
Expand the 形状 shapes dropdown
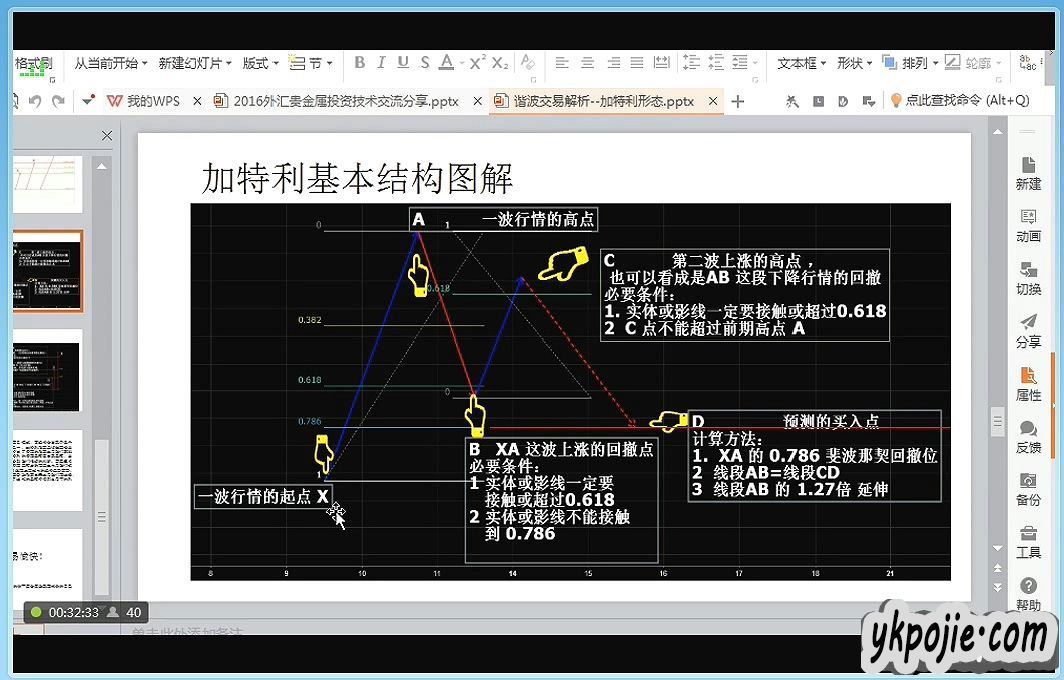[x=854, y=63]
